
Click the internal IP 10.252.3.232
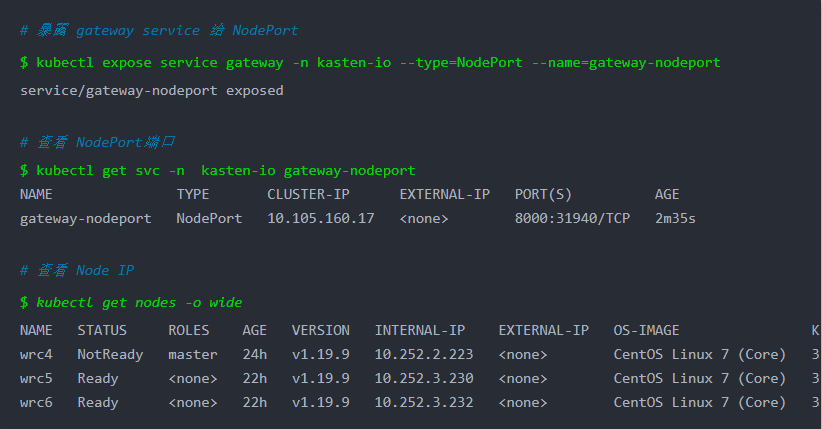point(424,403)
